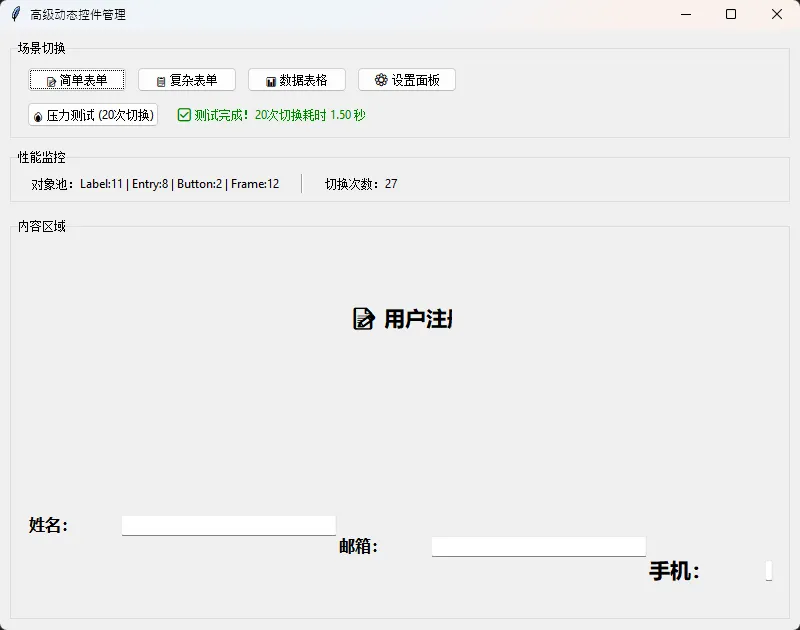Show the 数据表格 scene
The height and width of the screenshot is (630, 800).
[x=297, y=80]
